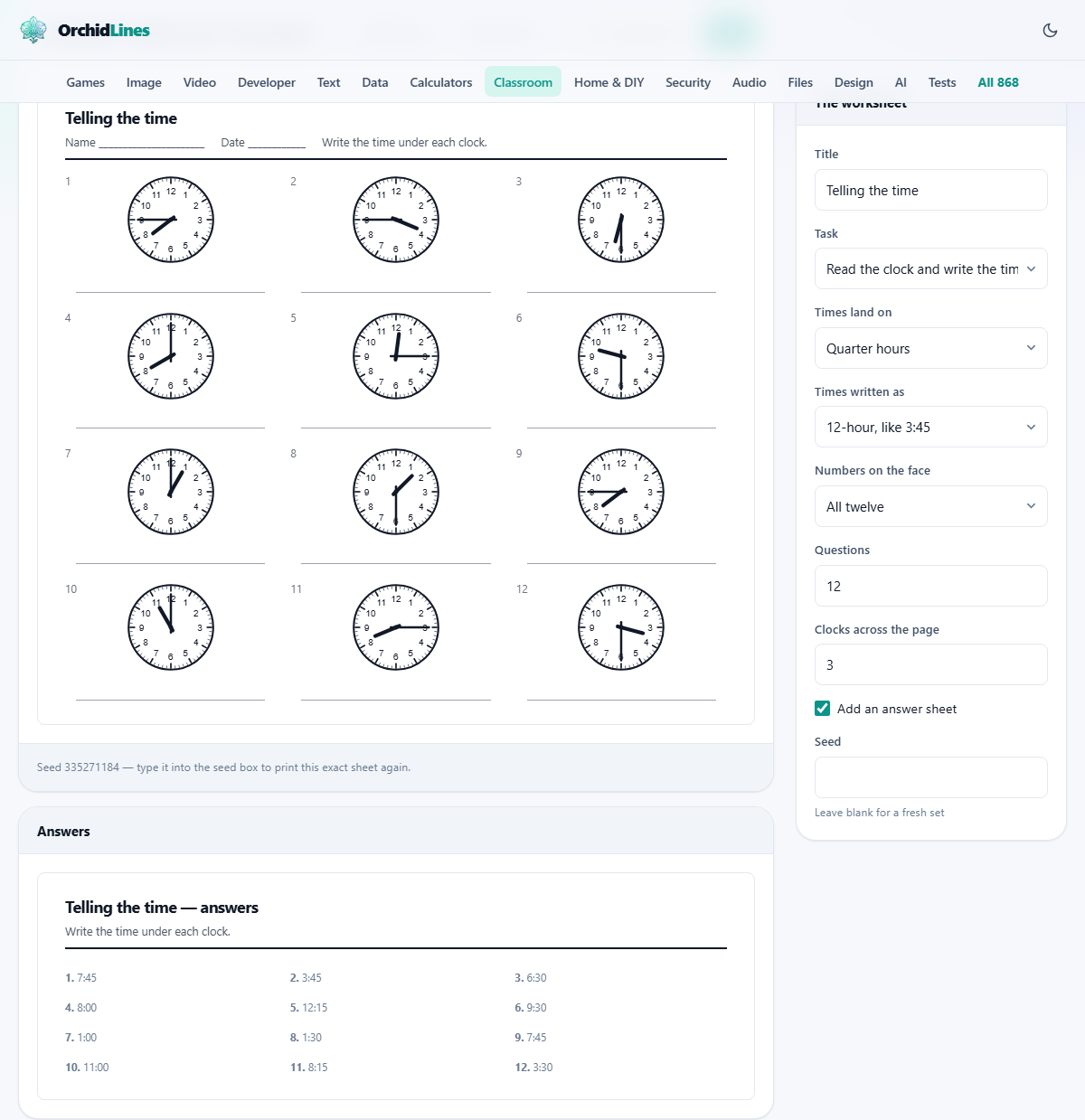Click answer 12. 3:30
This screenshot has height=1120, width=1085.
[533, 1068]
